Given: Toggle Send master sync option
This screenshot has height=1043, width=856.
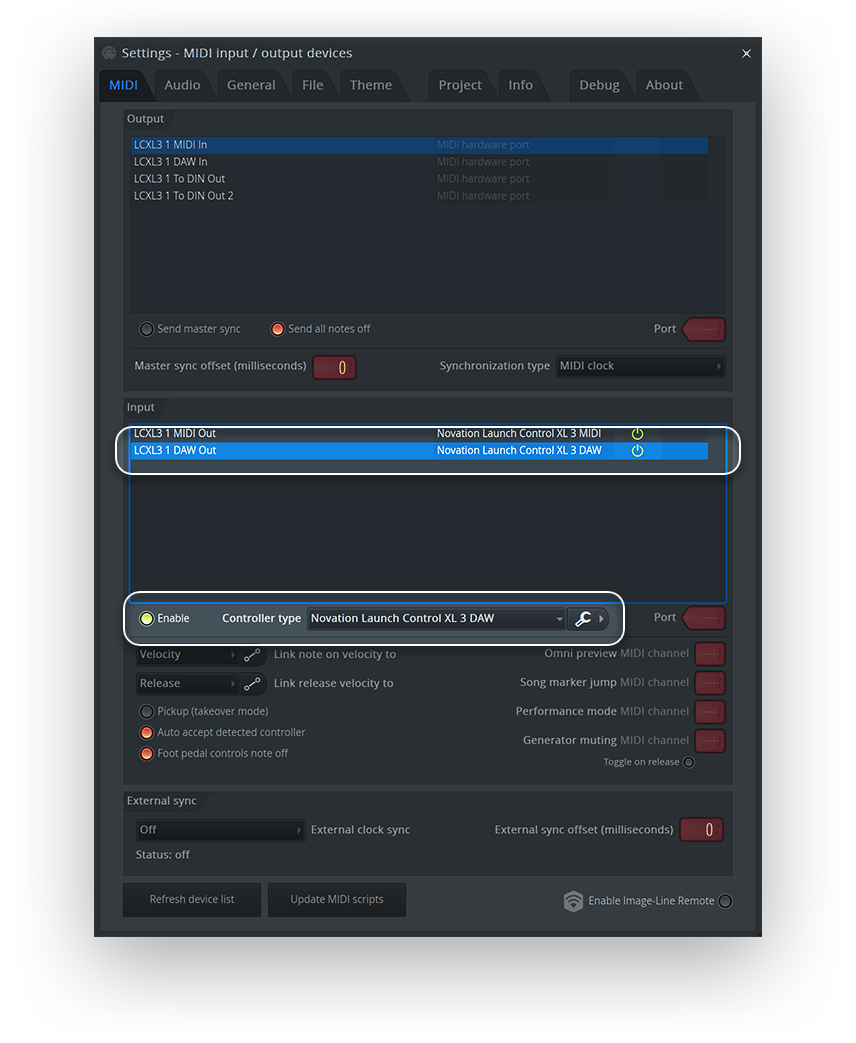Looking at the screenshot, I should [x=146, y=329].
